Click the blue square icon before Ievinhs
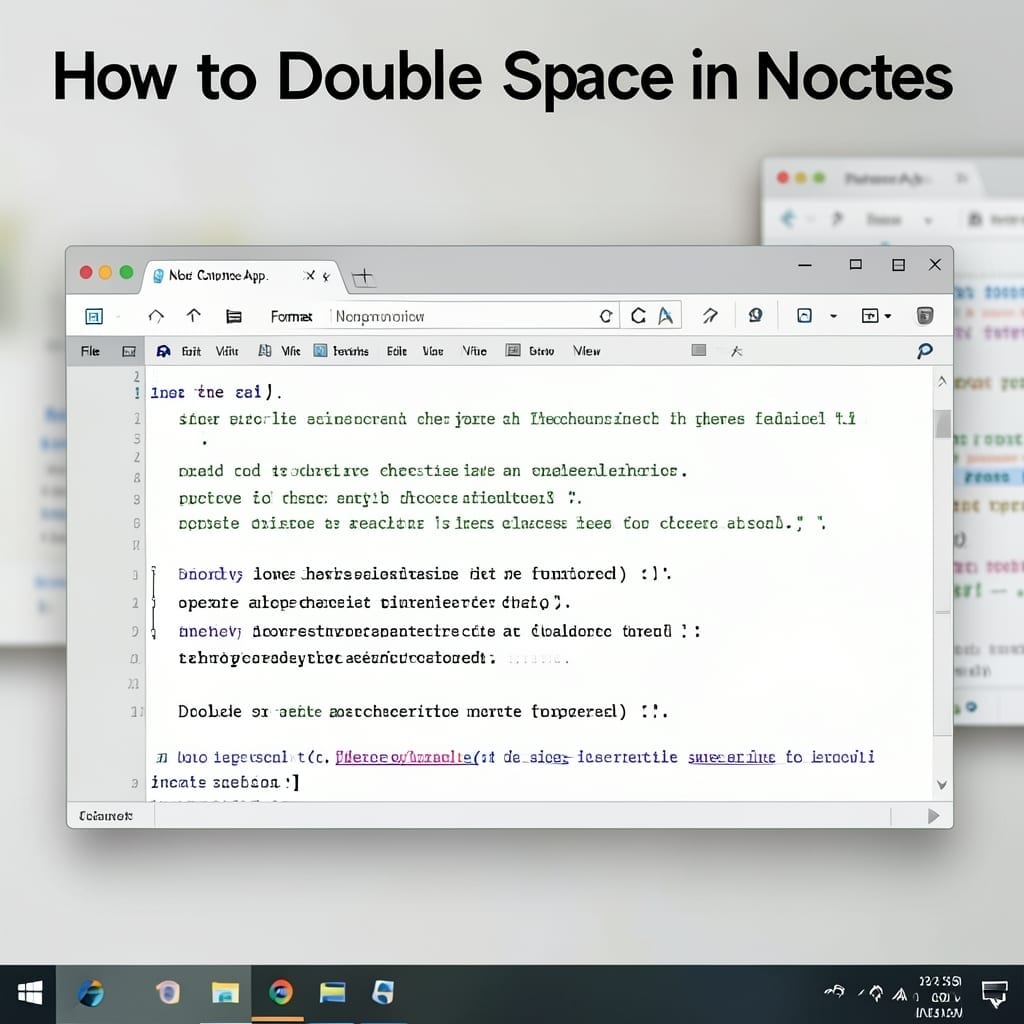Screen dimensions: 1024x1024 320,351
